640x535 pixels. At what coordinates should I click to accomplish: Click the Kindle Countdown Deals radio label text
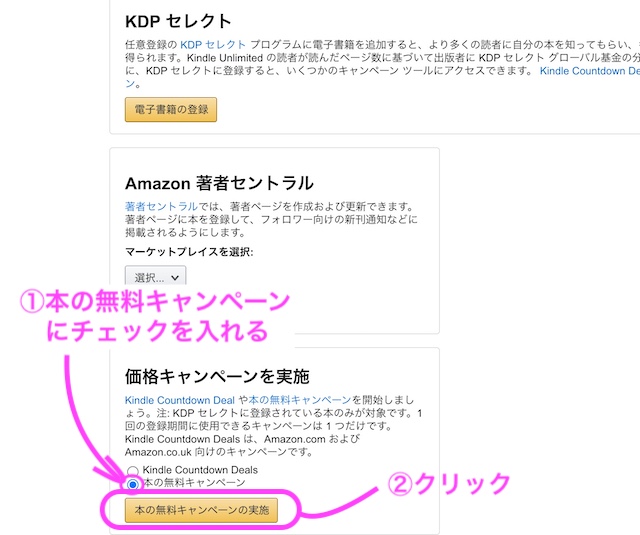(200, 470)
